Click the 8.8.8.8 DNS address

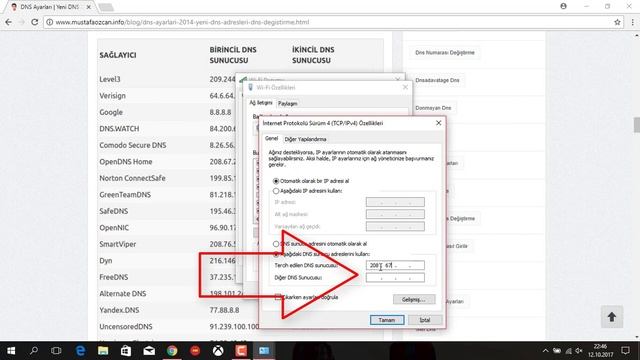pos(220,112)
